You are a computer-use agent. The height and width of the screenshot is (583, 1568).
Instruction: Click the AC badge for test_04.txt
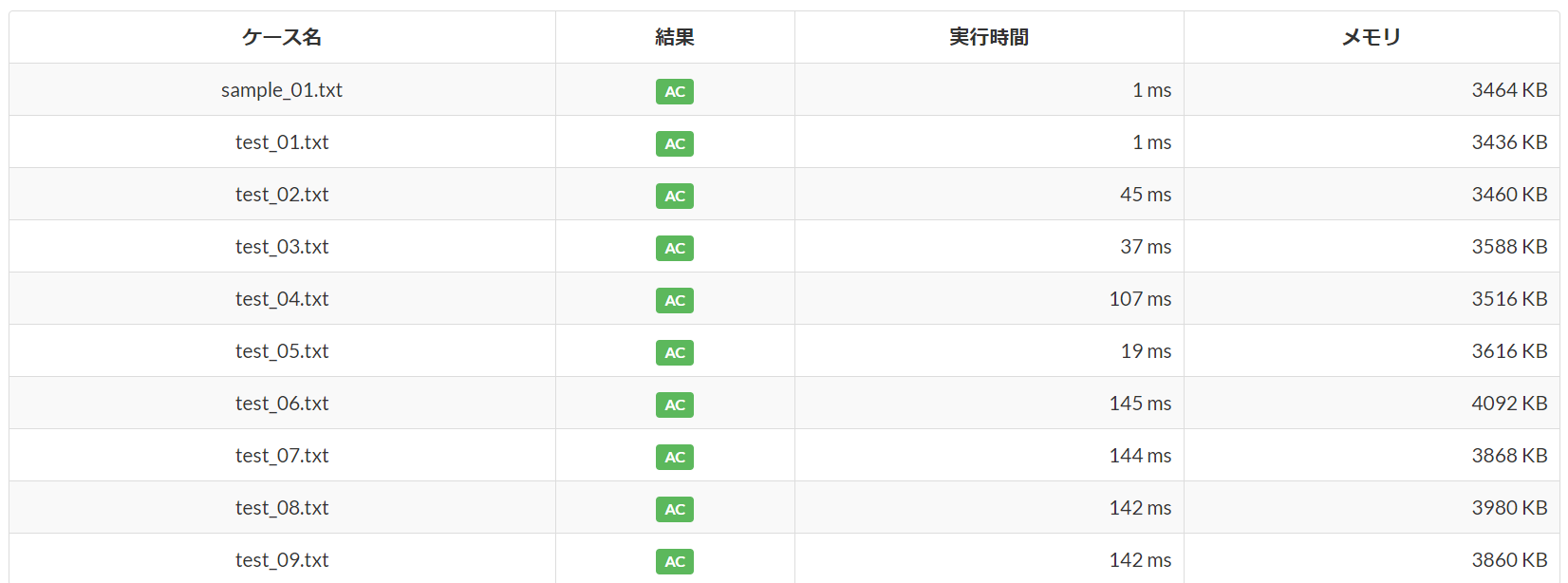point(675,300)
